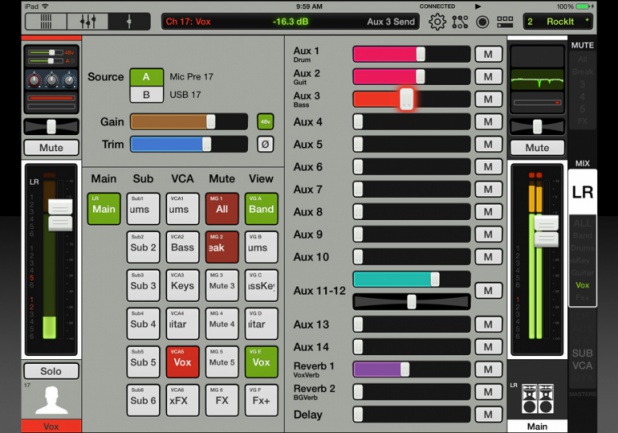Image resolution: width=618 pixels, height=433 pixels.
Task: Select source B USB 17
Action: click(147, 95)
